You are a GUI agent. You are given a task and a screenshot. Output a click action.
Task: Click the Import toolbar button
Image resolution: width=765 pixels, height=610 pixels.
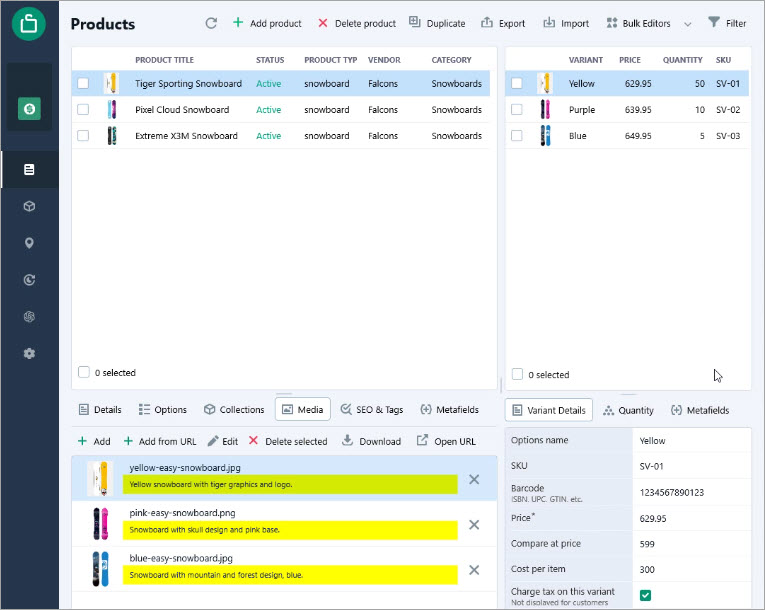(x=566, y=23)
